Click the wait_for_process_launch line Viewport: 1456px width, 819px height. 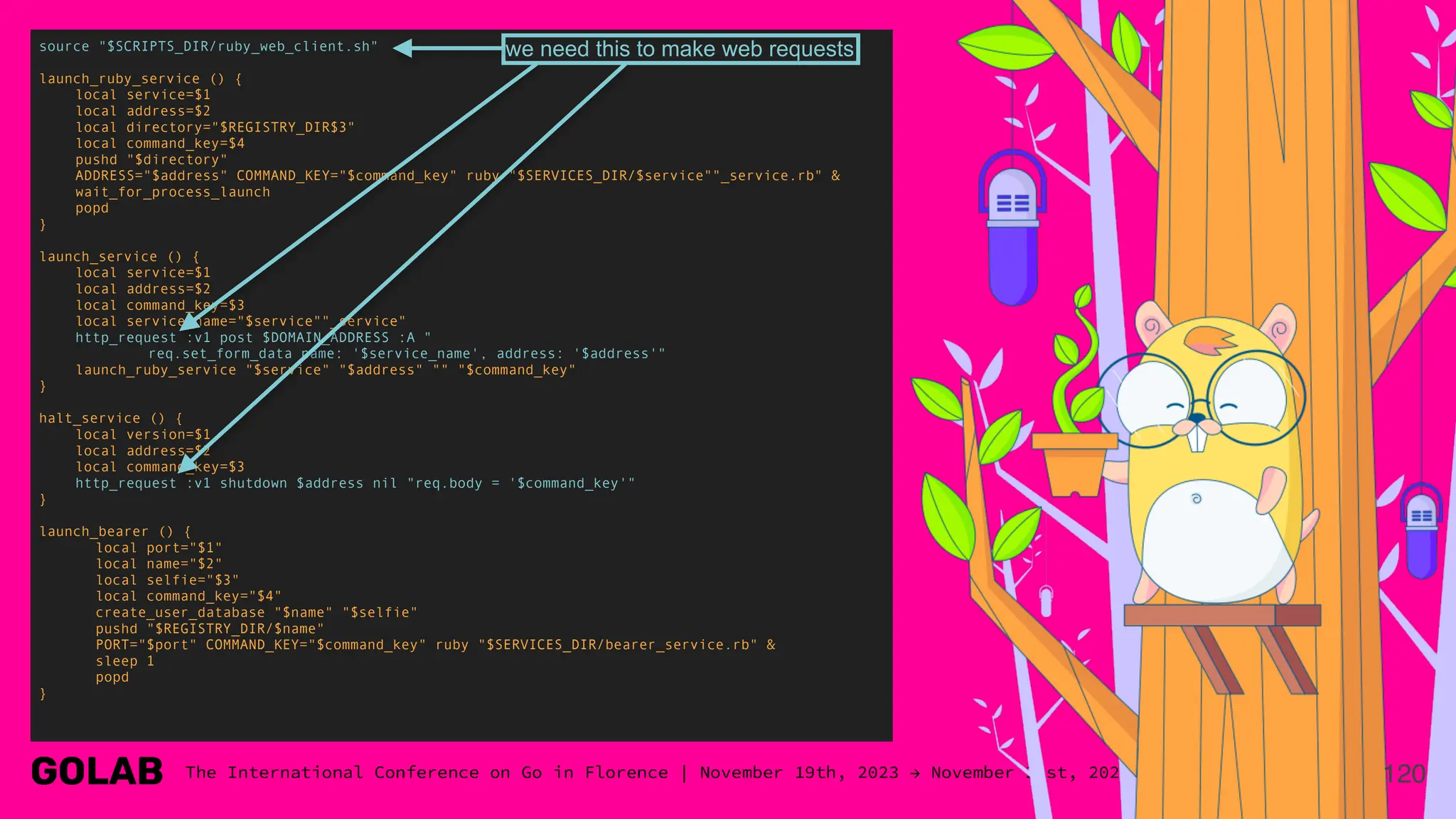coord(173,192)
